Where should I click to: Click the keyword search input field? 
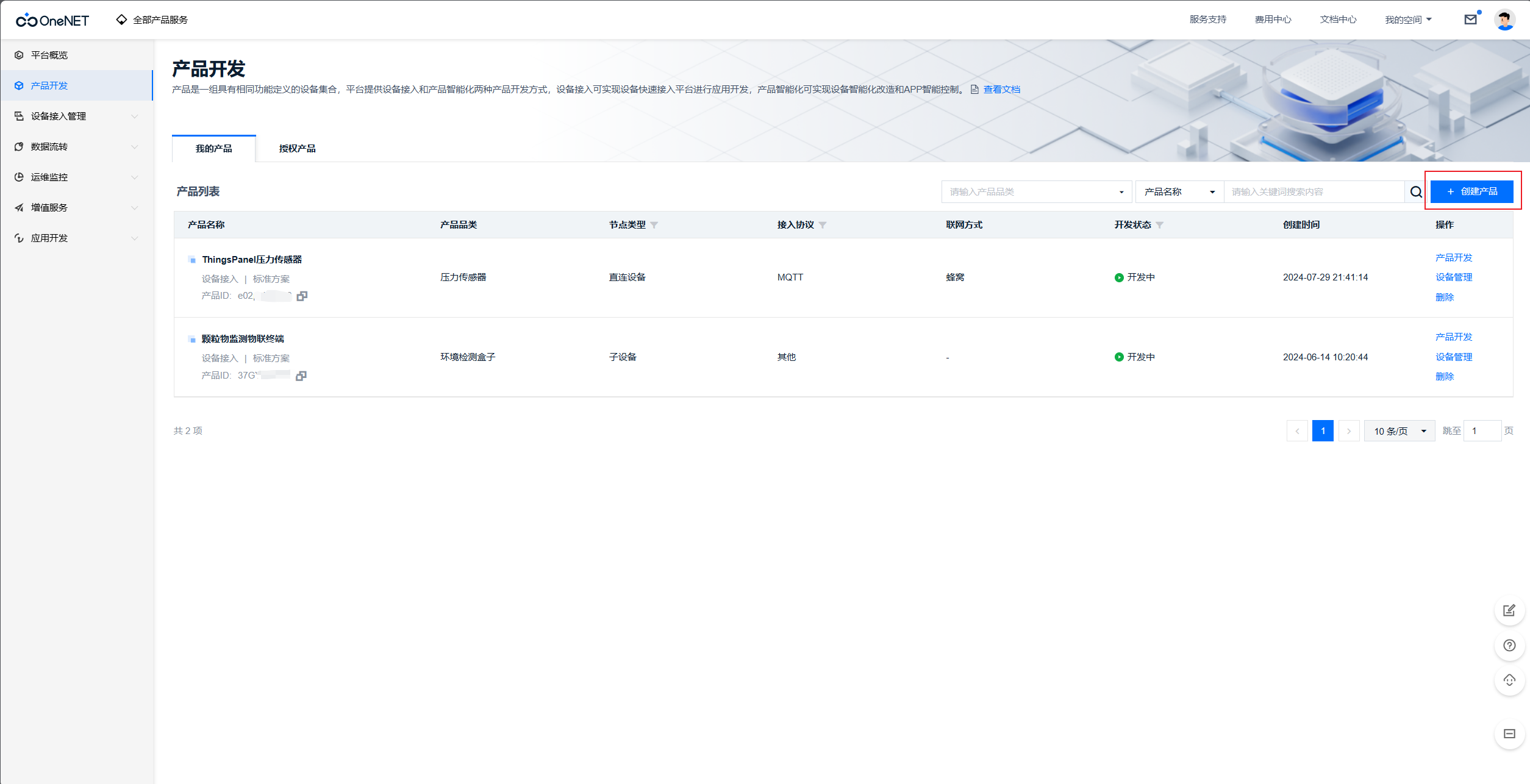coord(1313,192)
